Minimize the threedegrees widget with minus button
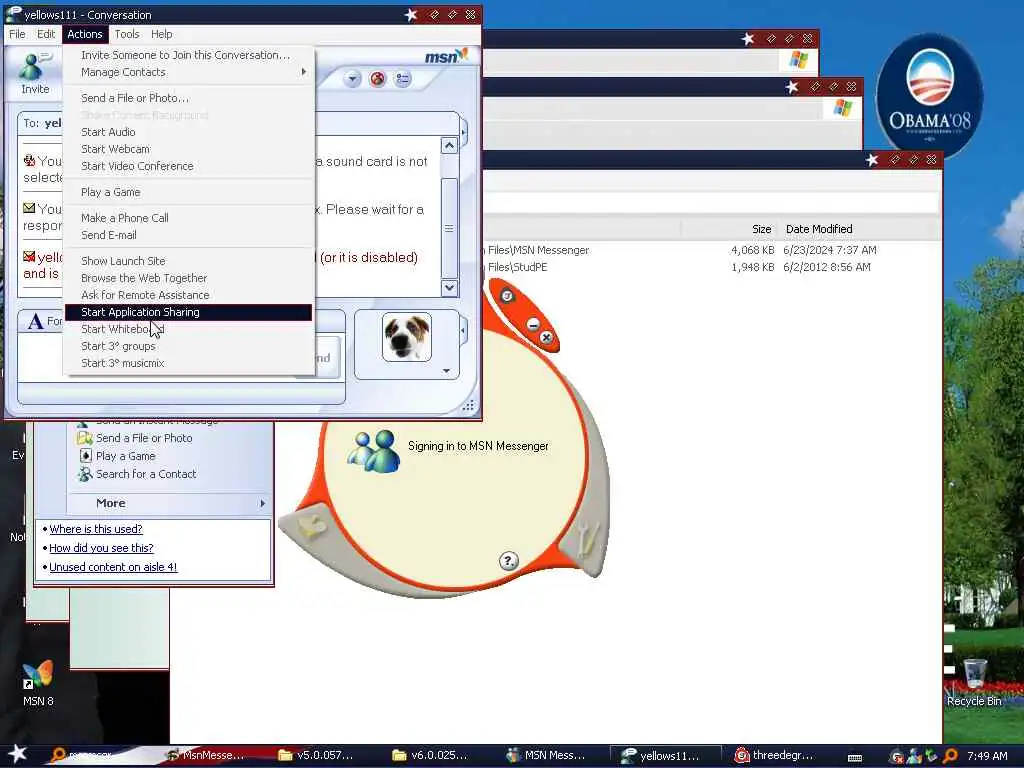Image resolution: width=1024 pixels, height=768 pixels. point(533,325)
